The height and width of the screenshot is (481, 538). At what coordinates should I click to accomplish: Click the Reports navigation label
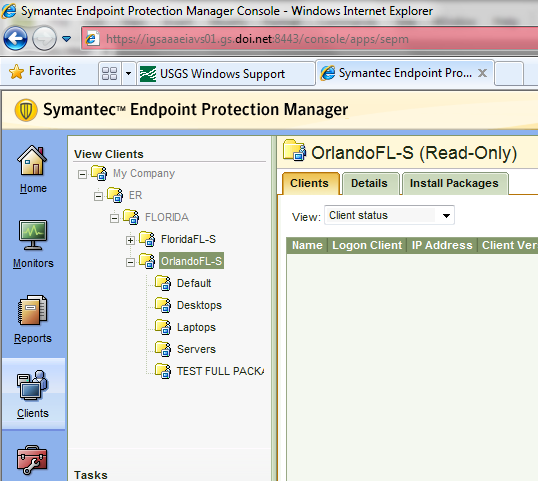(x=33, y=338)
